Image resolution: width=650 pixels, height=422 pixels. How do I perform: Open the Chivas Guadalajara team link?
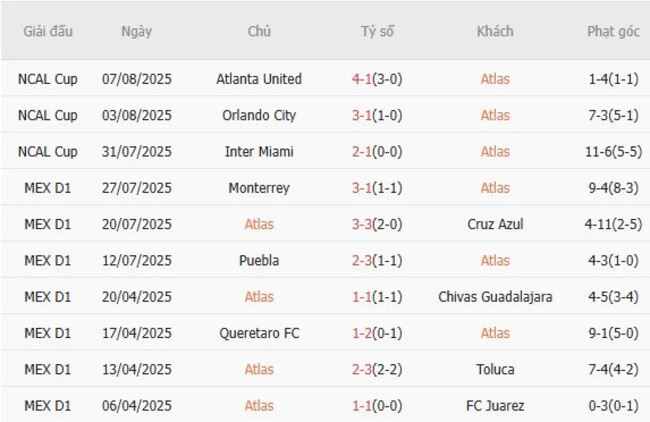click(x=495, y=297)
